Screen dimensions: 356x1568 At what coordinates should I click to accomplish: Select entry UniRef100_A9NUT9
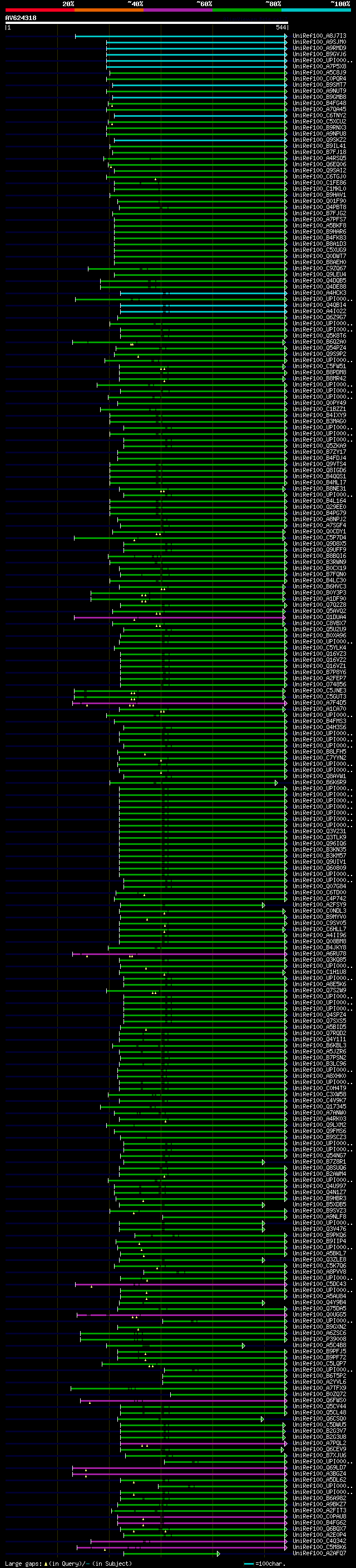point(319,91)
